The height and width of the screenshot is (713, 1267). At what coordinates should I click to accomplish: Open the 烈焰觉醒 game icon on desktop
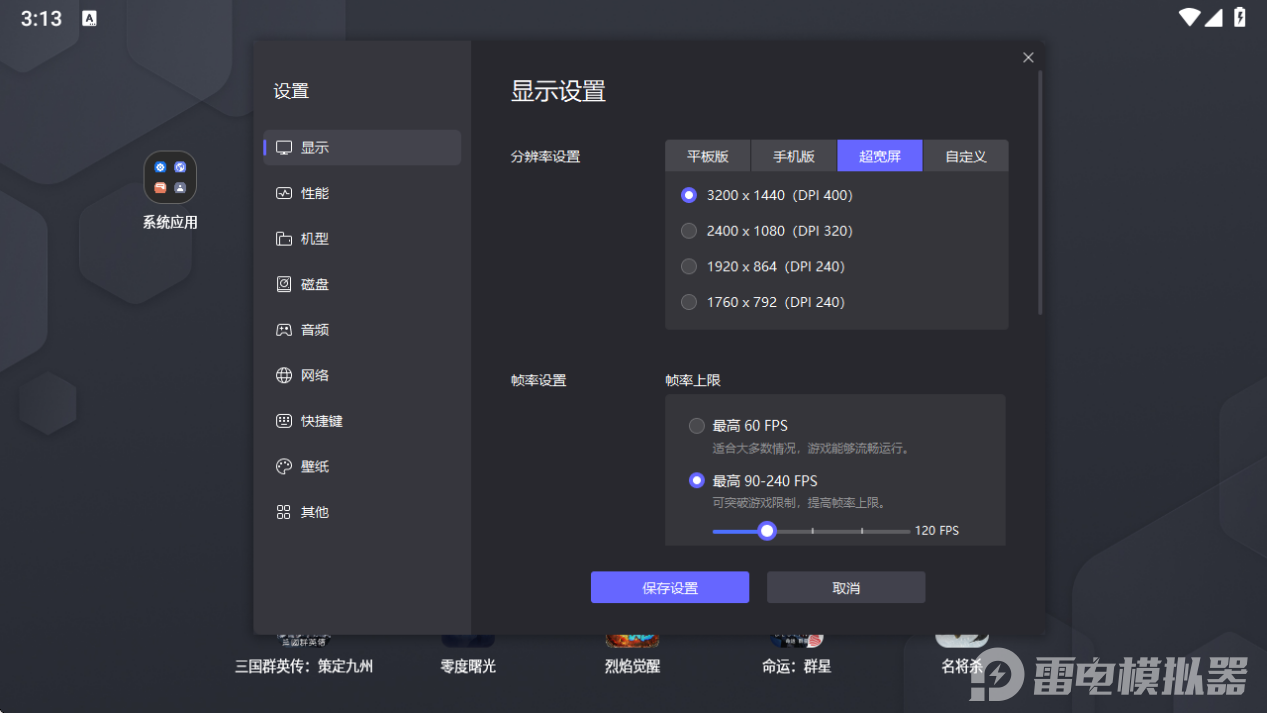(632, 639)
